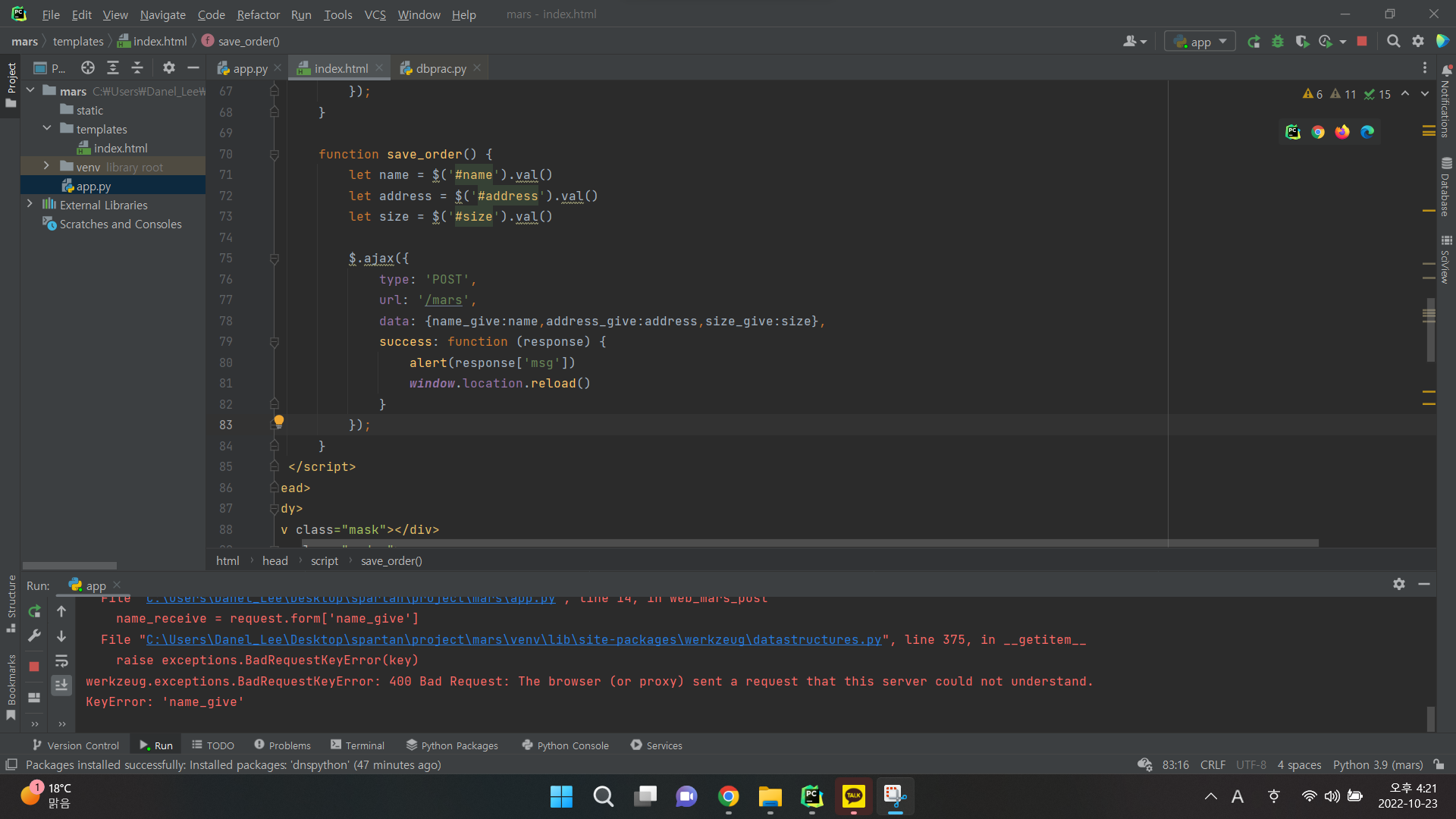Open KakaoTalk from the taskbar

tap(853, 796)
